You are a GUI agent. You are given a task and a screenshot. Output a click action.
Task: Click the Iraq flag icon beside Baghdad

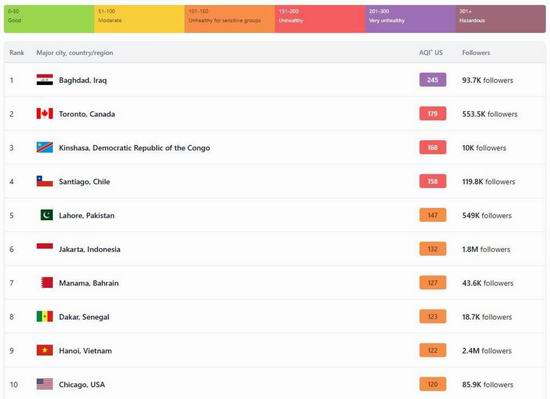(x=45, y=80)
